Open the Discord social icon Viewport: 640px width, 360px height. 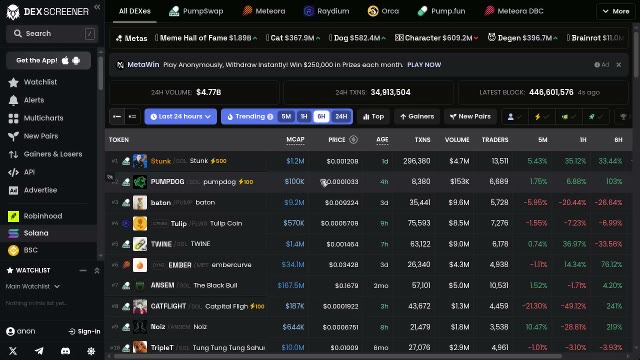[65, 351]
